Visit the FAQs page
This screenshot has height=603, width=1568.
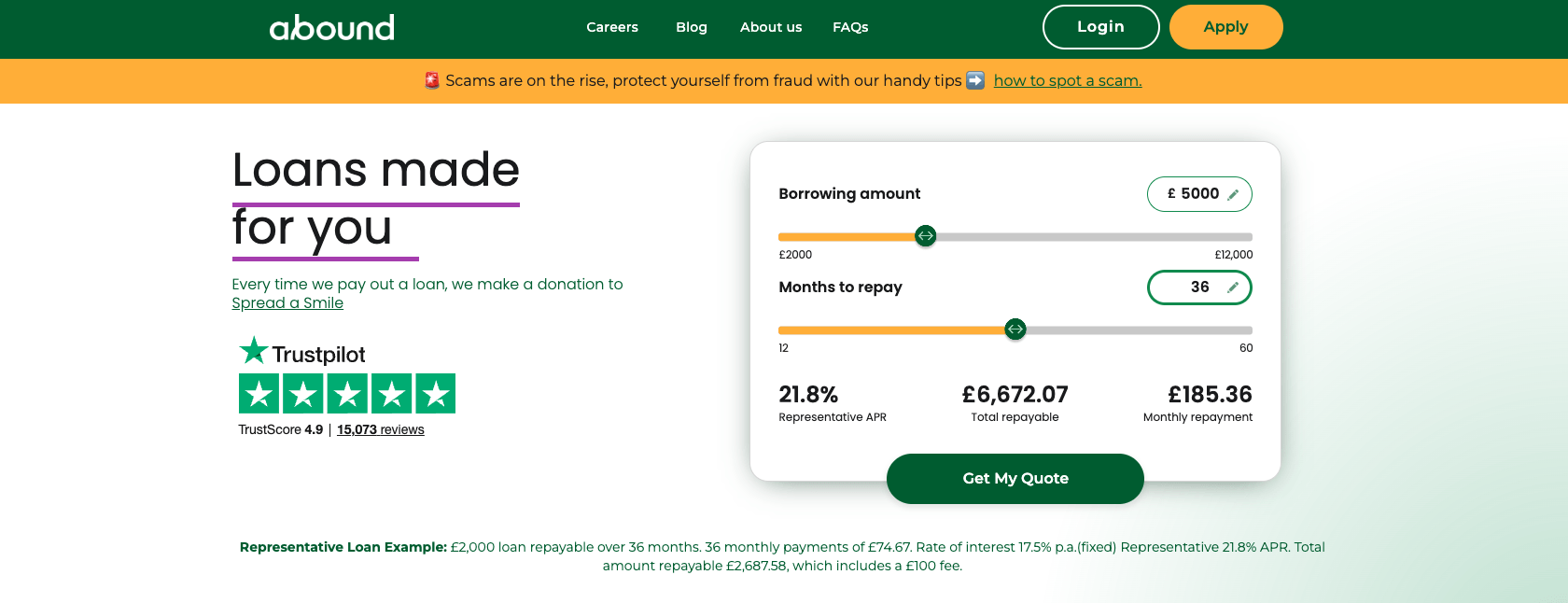click(850, 27)
